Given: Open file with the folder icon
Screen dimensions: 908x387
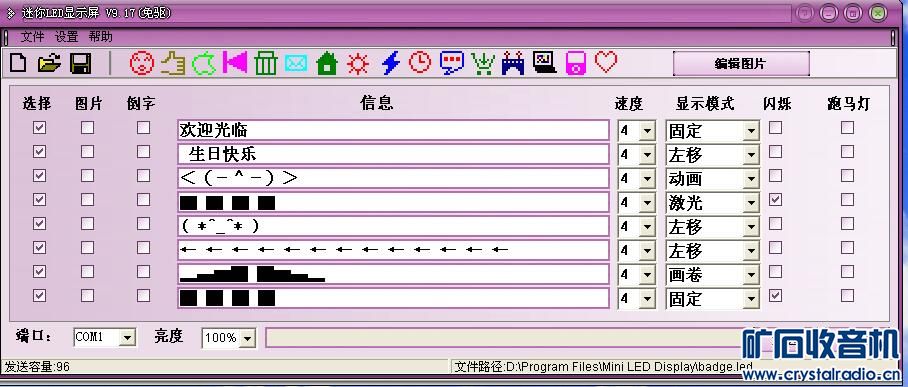Looking at the screenshot, I should (x=49, y=63).
